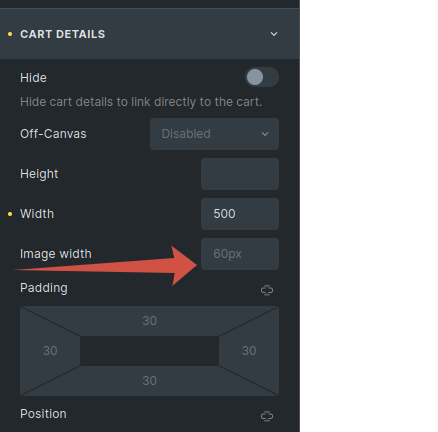Collapse the Cart Details section chevron

[274, 34]
